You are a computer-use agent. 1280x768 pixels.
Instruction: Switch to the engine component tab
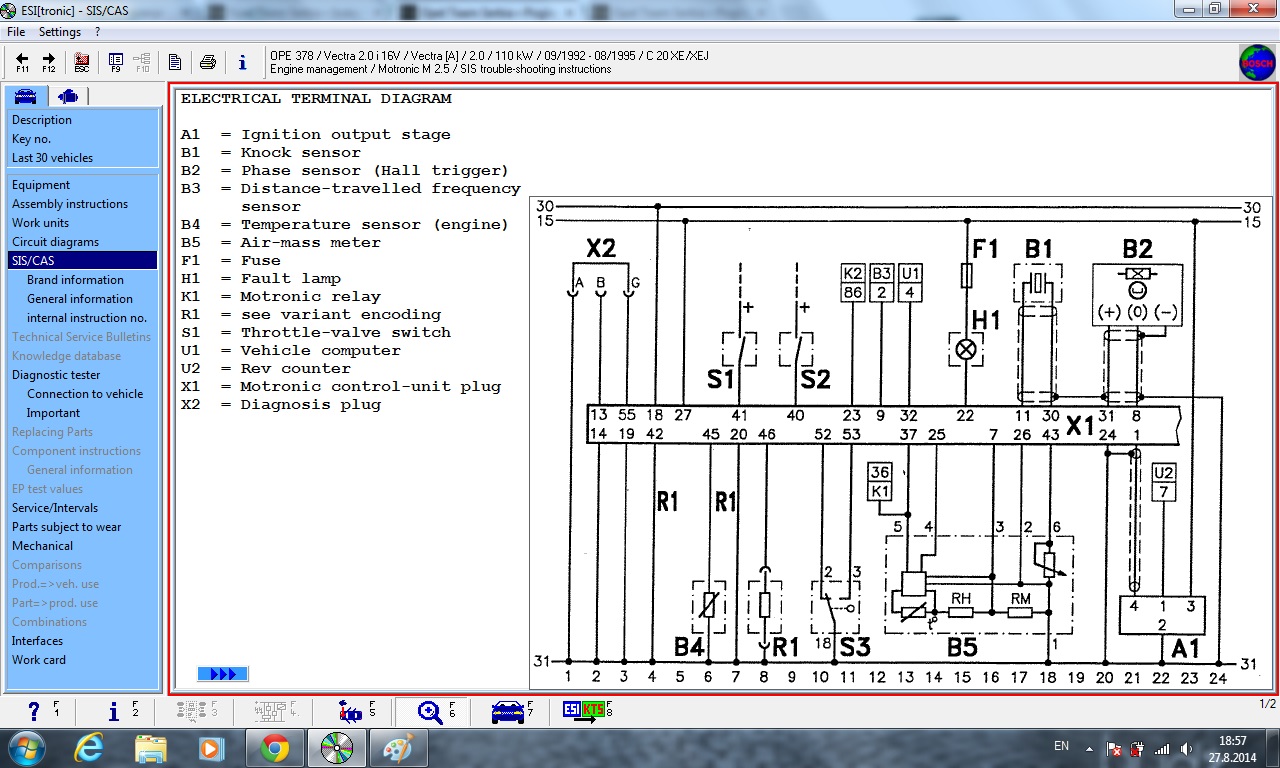coord(68,96)
